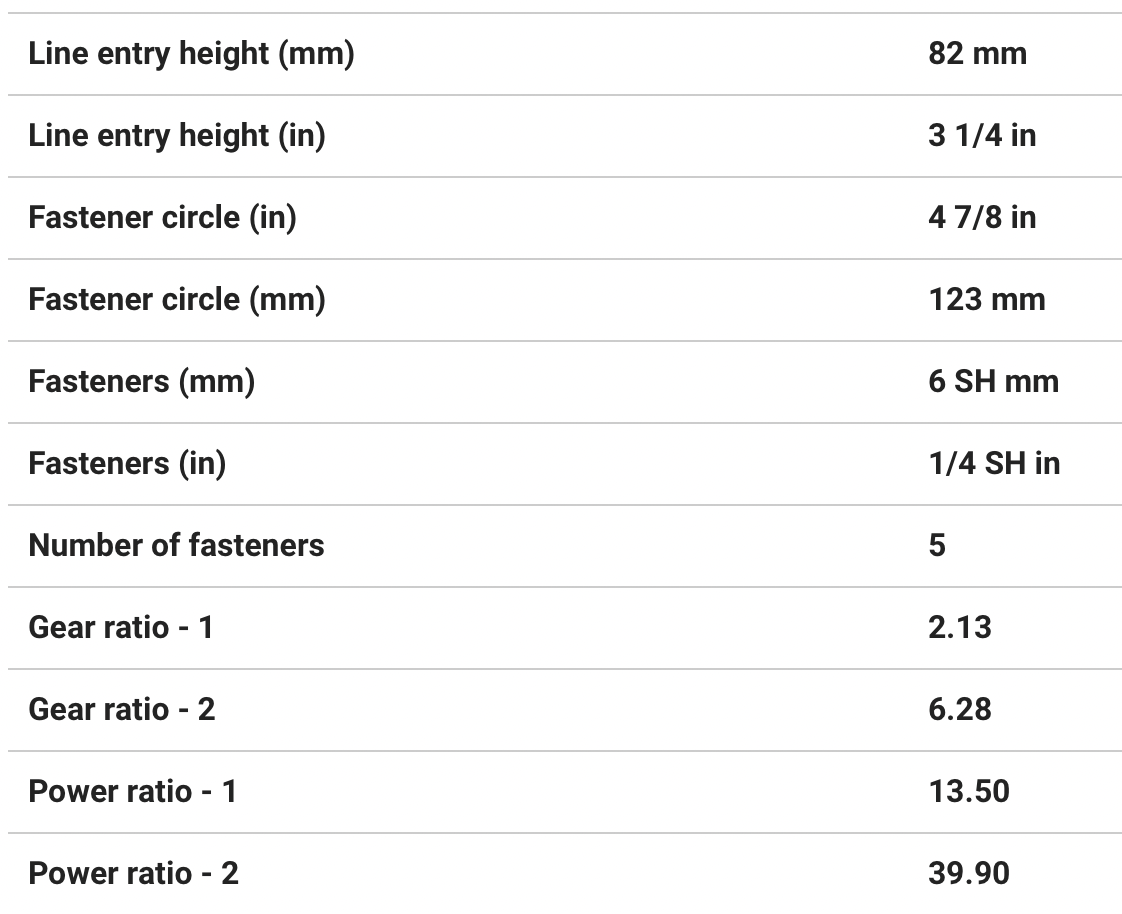Select the 6 SH mm value
Screen dimensions: 1122x914
[x=993, y=382]
